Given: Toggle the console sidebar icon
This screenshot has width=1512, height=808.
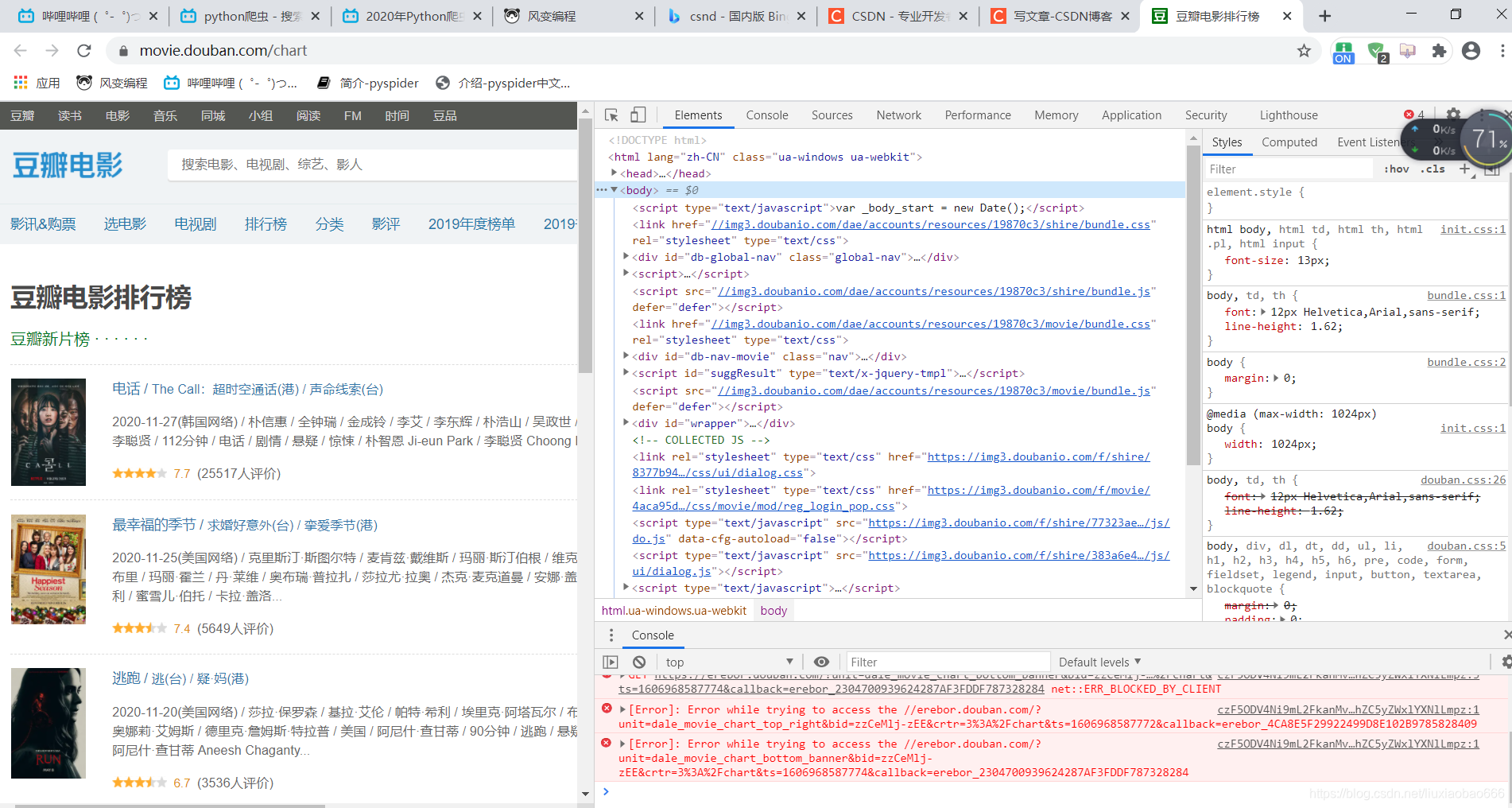Looking at the screenshot, I should click(x=610, y=662).
